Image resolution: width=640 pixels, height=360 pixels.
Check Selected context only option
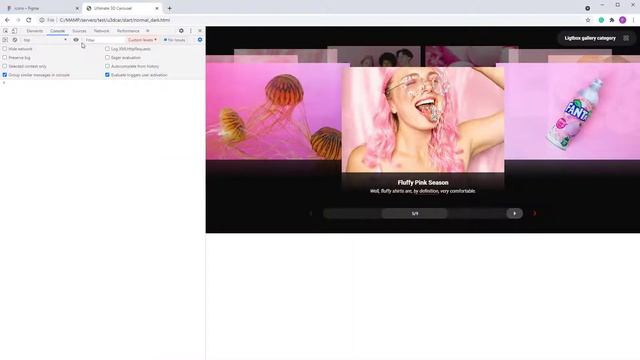coord(5,66)
